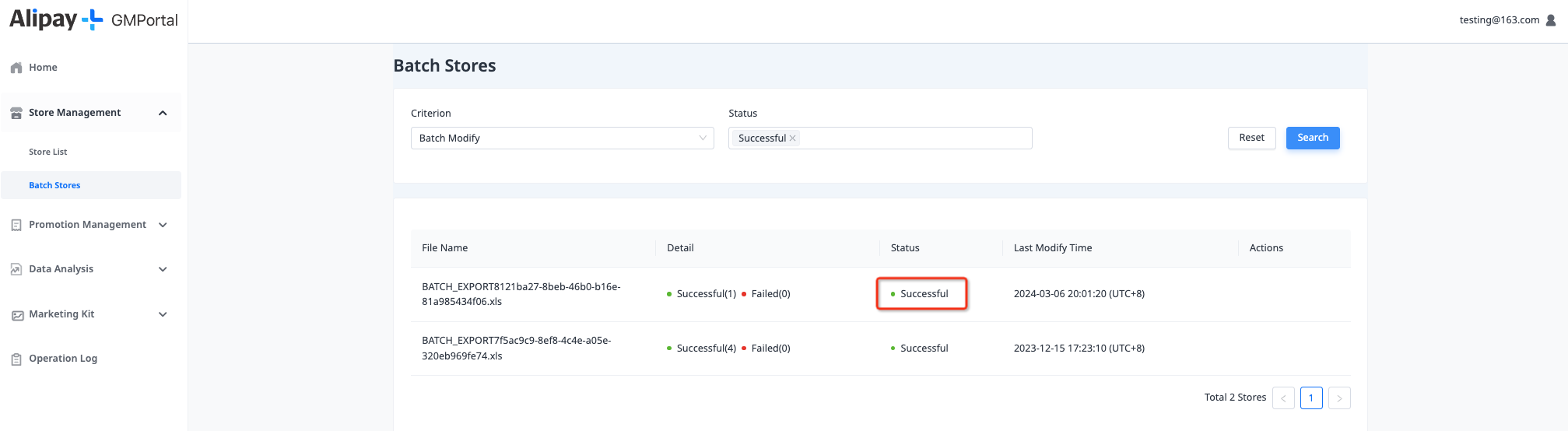
Task: Expand the Promotion Management chevron
Action: pyautogui.click(x=163, y=225)
